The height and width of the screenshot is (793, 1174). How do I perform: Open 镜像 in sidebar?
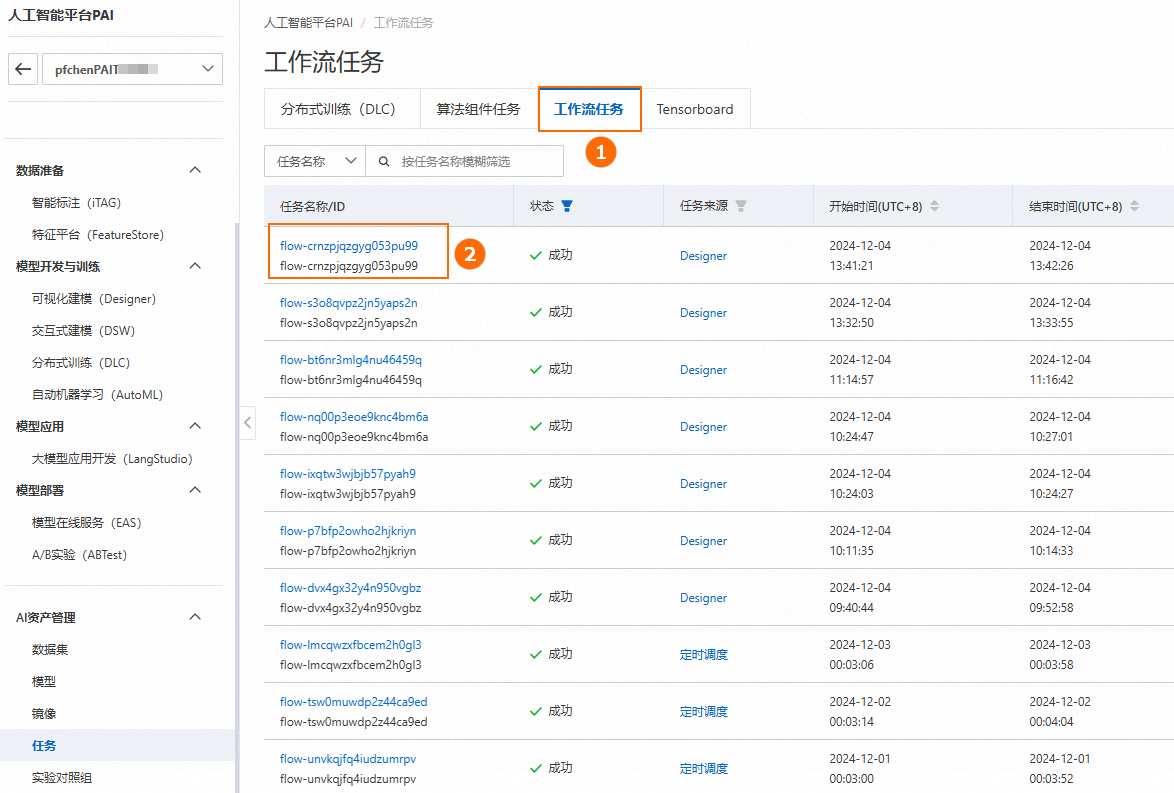44,714
